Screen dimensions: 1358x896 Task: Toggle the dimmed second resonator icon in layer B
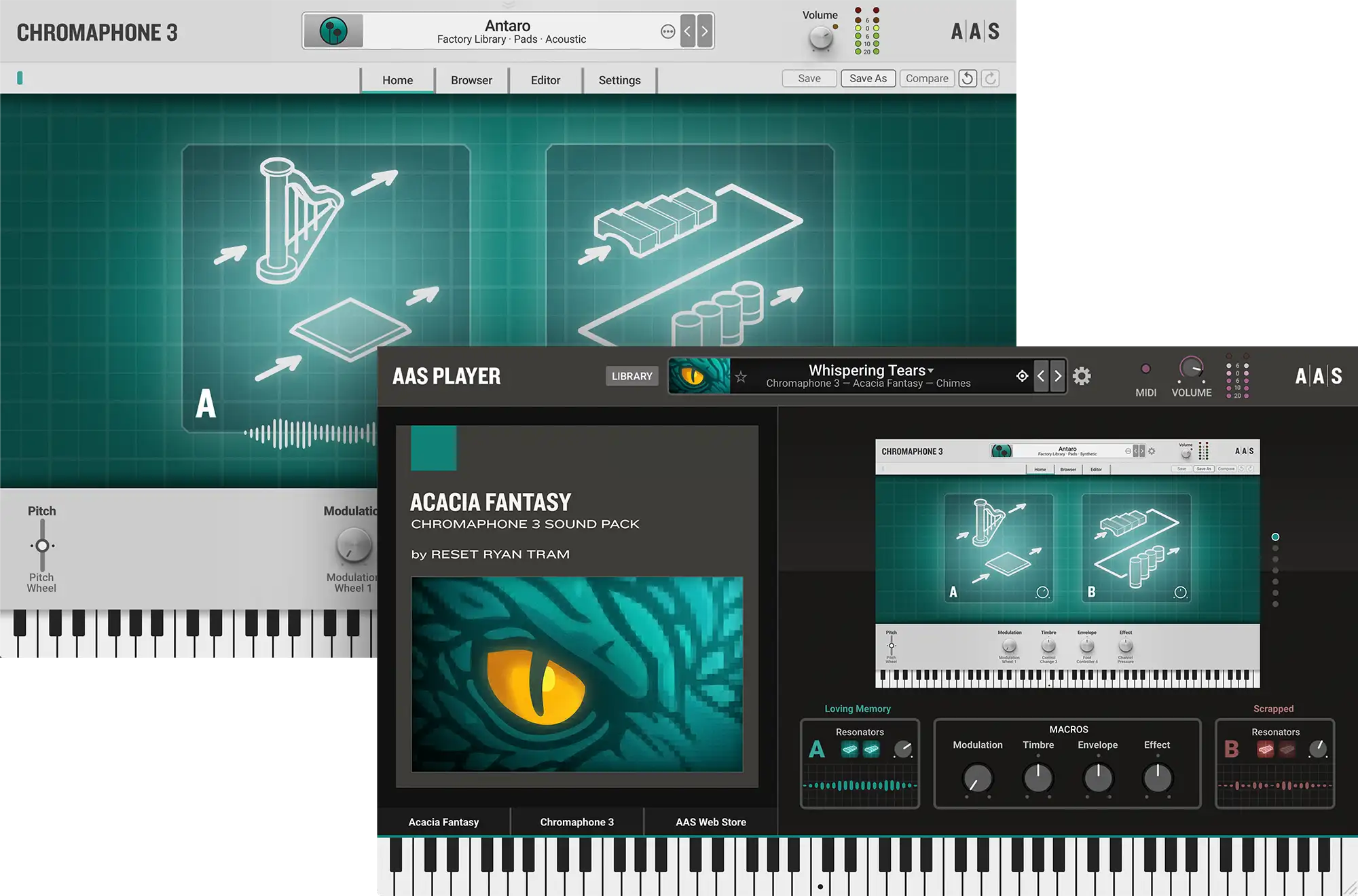(1287, 749)
